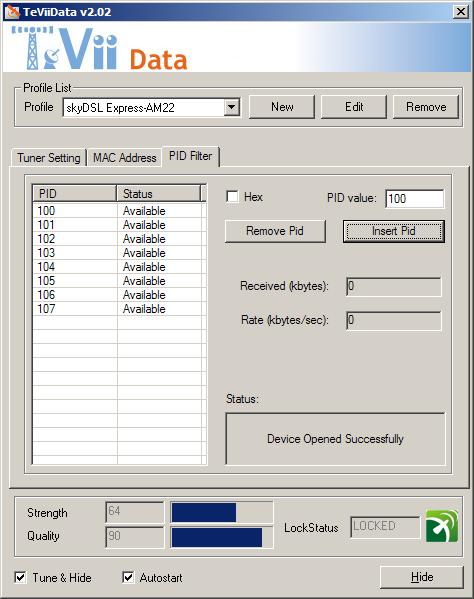Screen dimensions: 474x599
Task: Select PID 106 row
Action: 119,295
